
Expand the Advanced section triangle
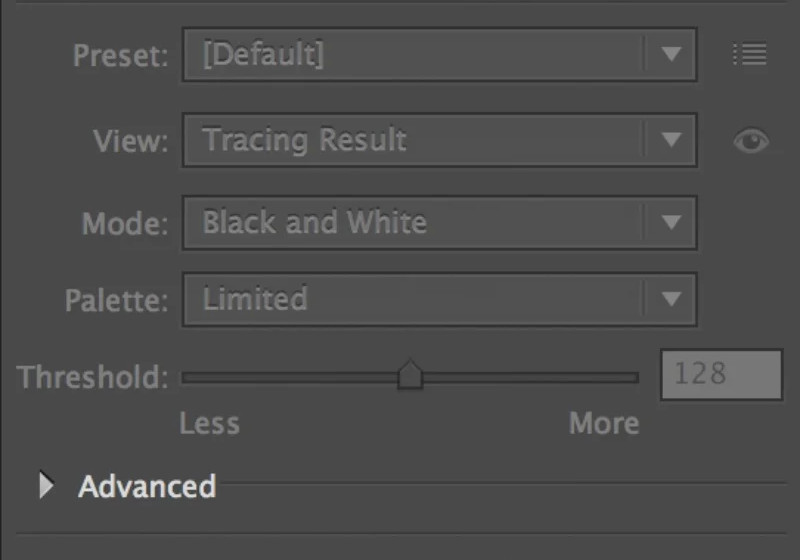pos(46,485)
